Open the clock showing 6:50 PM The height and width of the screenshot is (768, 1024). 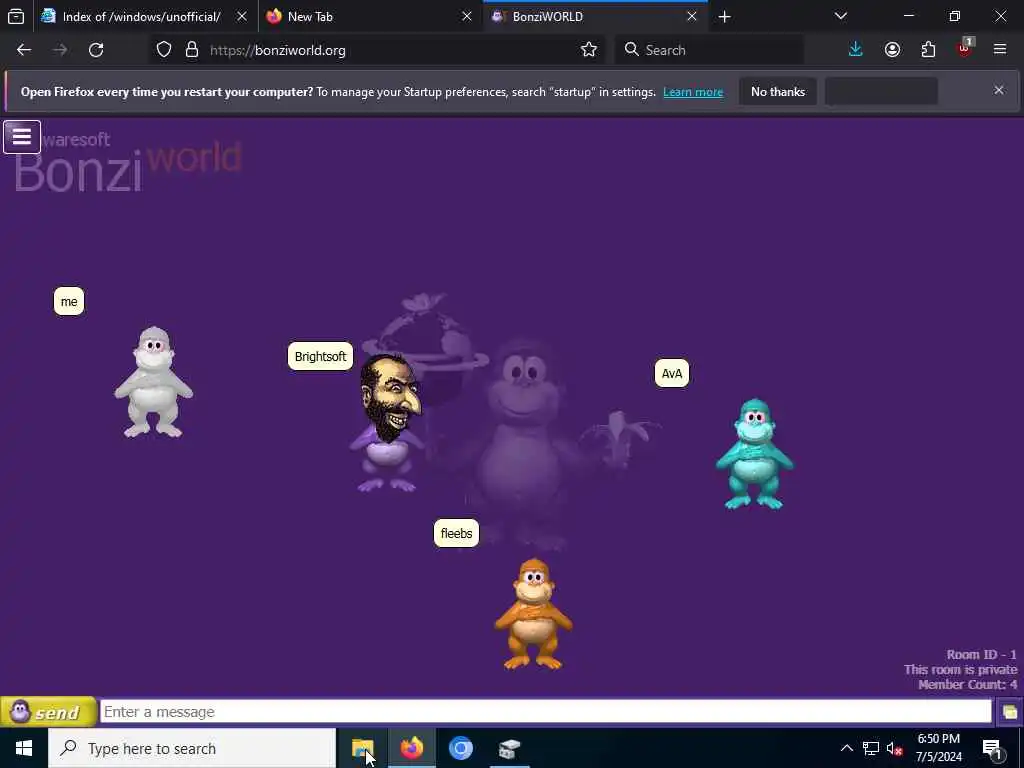pyautogui.click(x=938, y=748)
